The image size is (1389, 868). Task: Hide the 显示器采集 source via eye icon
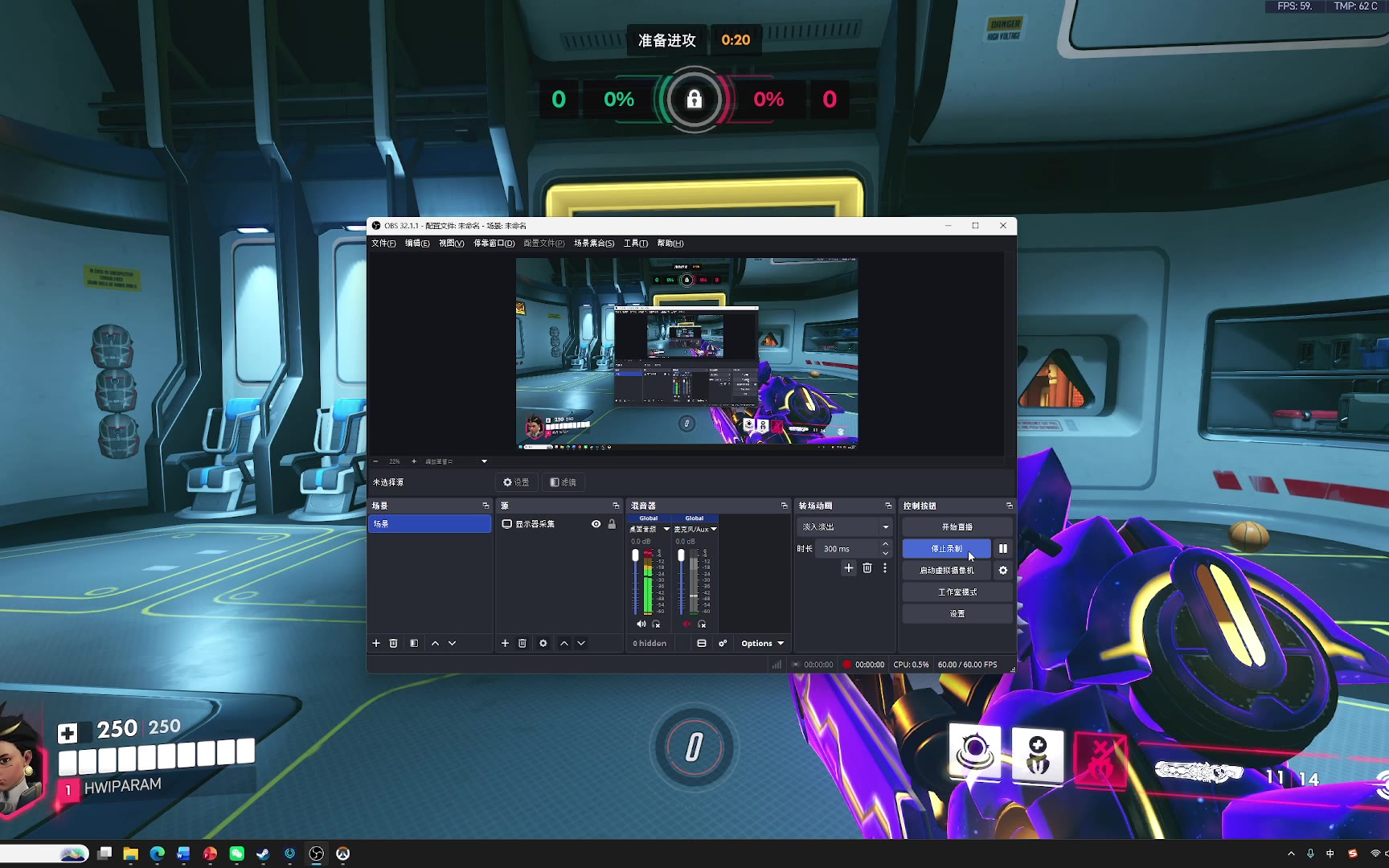(x=596, y=524)
